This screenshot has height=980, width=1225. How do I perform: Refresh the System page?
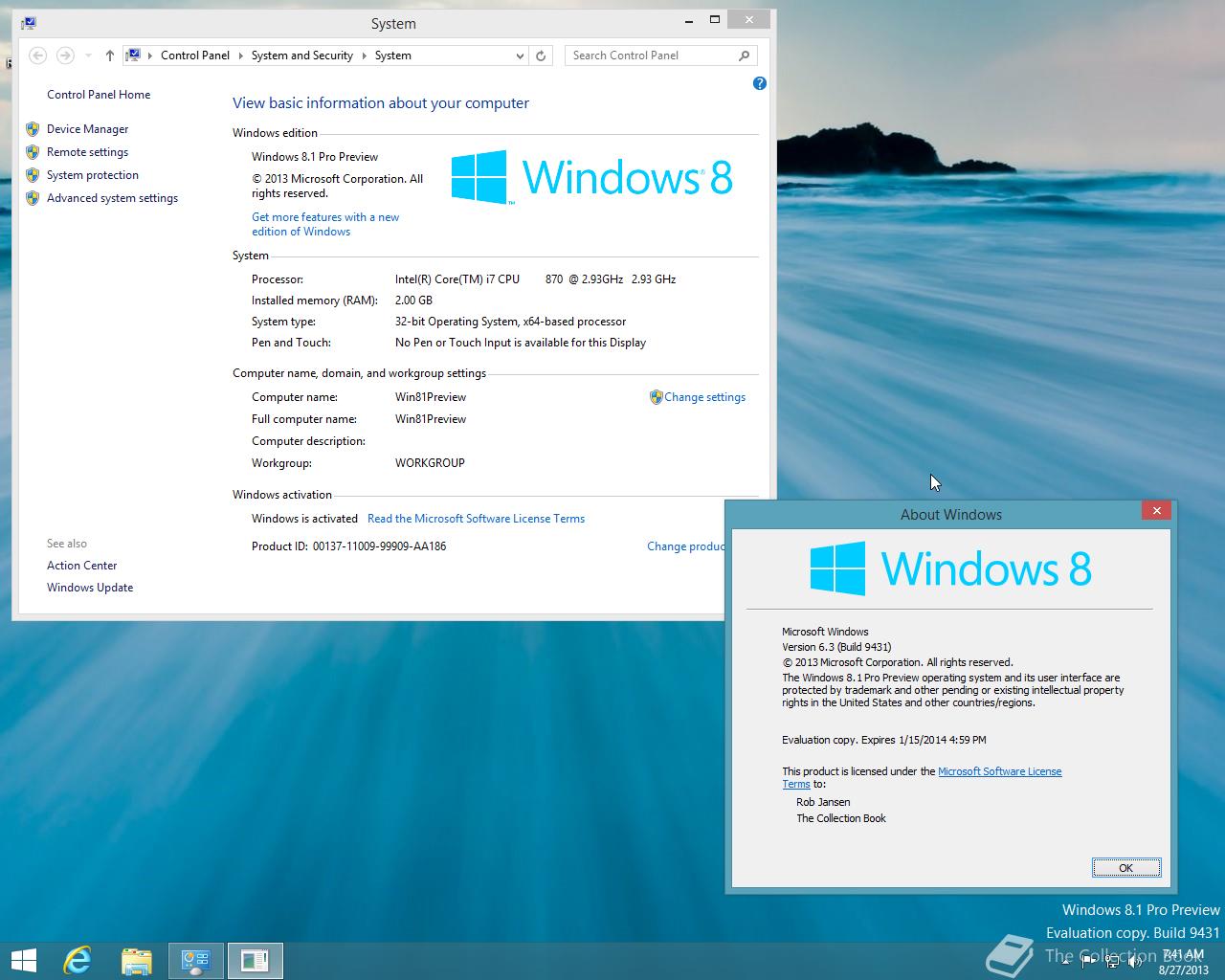pyautogui.click(x=541, y=56)
